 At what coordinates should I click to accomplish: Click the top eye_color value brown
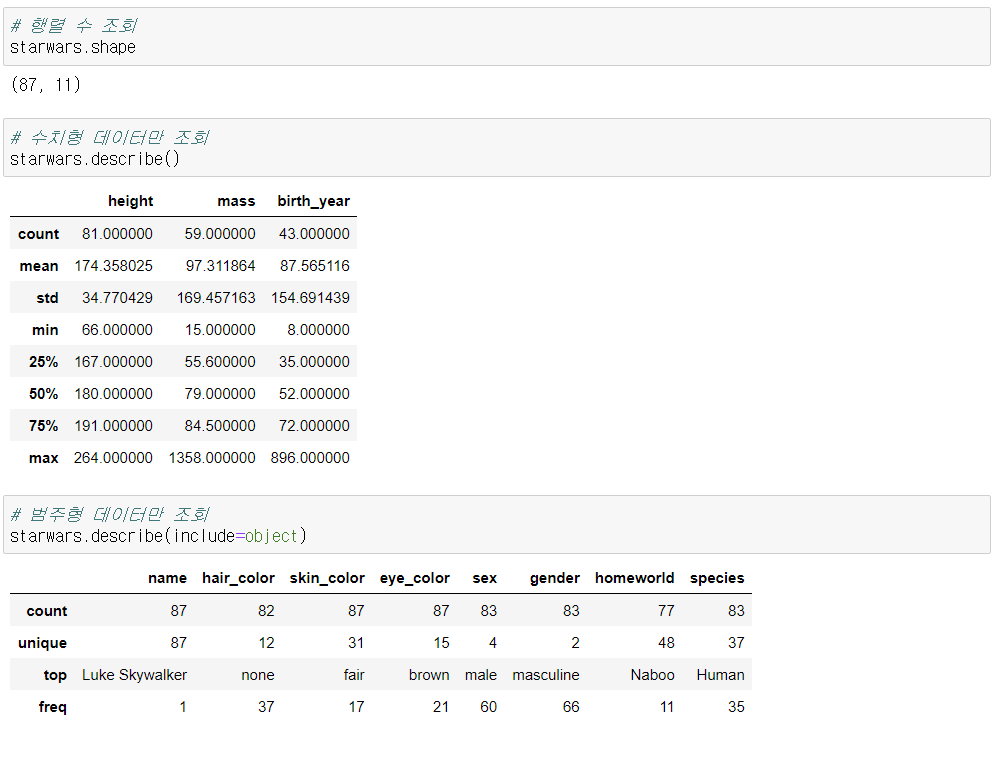pyautogui.click(x=429, y=675)
